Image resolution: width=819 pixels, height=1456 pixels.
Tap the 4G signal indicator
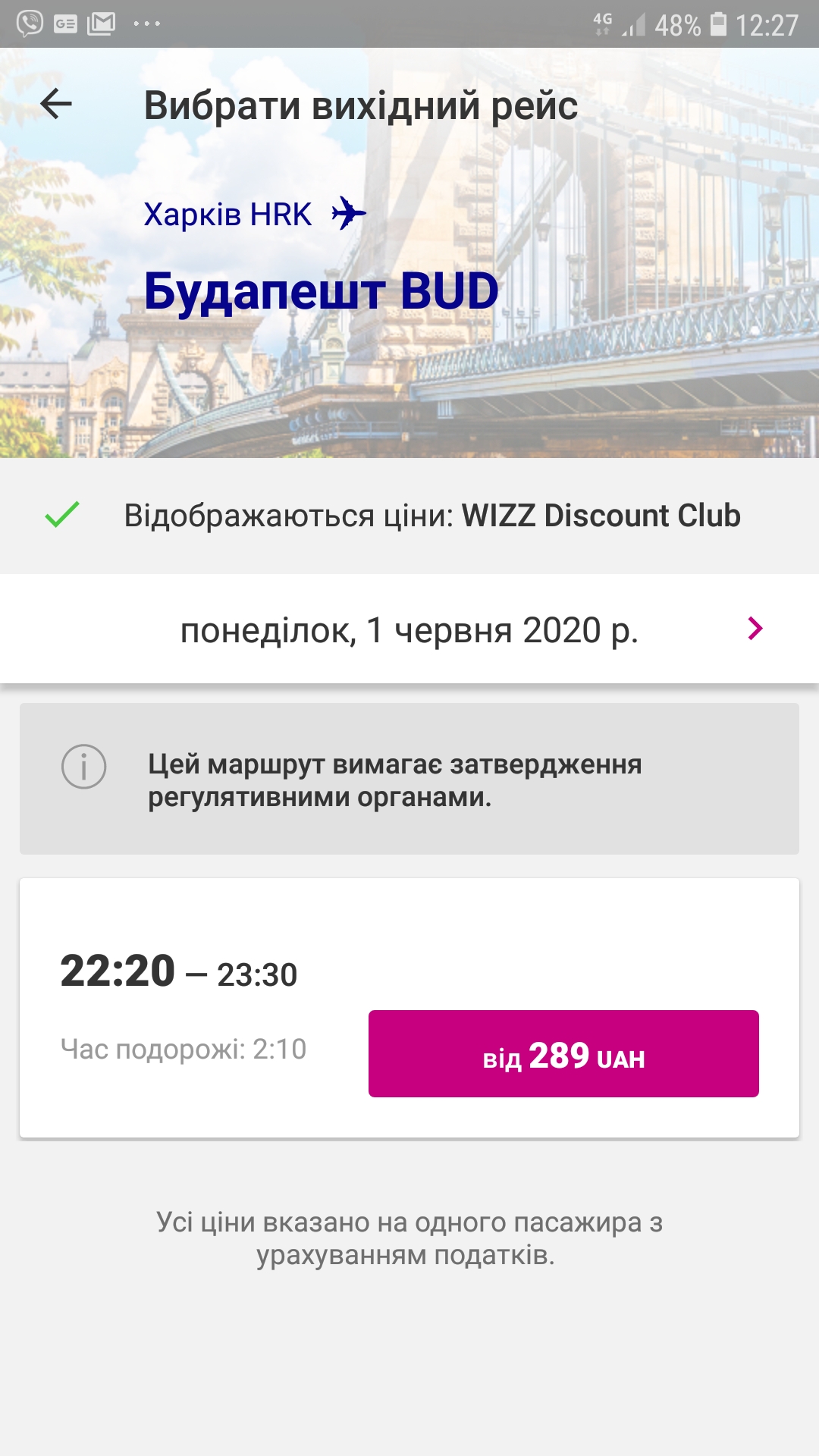coord(603,24)
